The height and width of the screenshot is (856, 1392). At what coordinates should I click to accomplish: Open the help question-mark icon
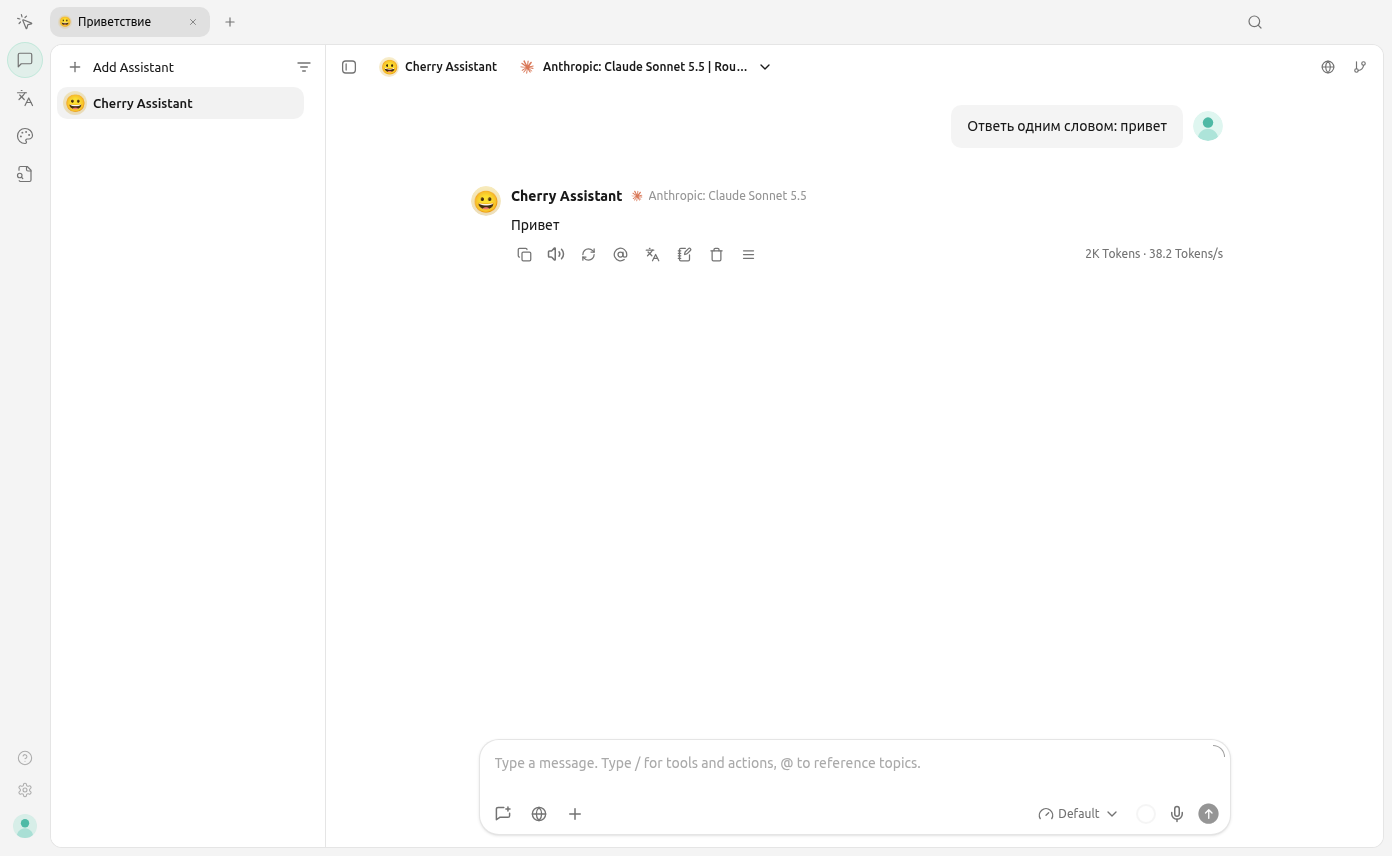(25, 758)
